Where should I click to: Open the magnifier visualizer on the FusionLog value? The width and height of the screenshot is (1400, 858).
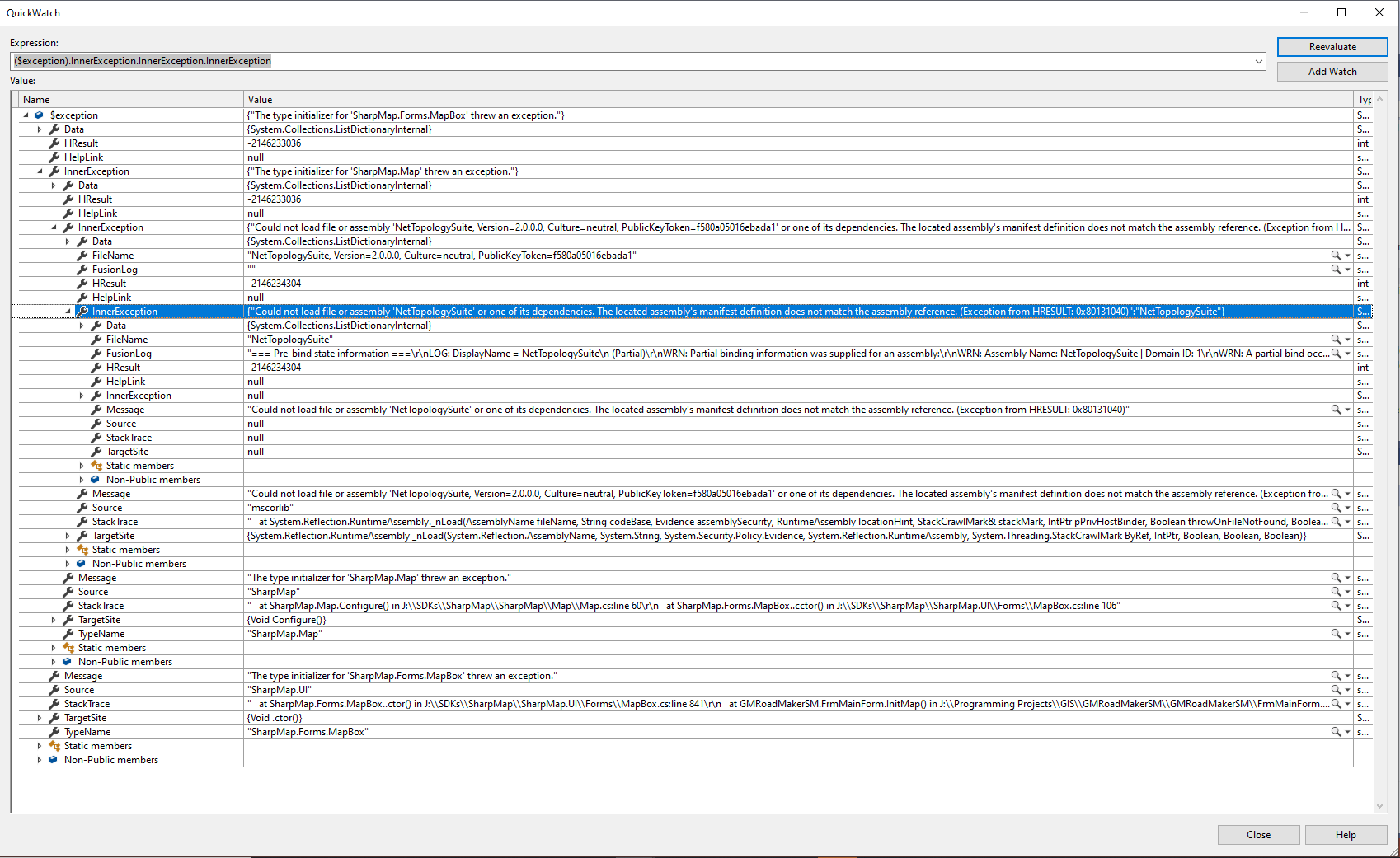tap(1336, 353)
